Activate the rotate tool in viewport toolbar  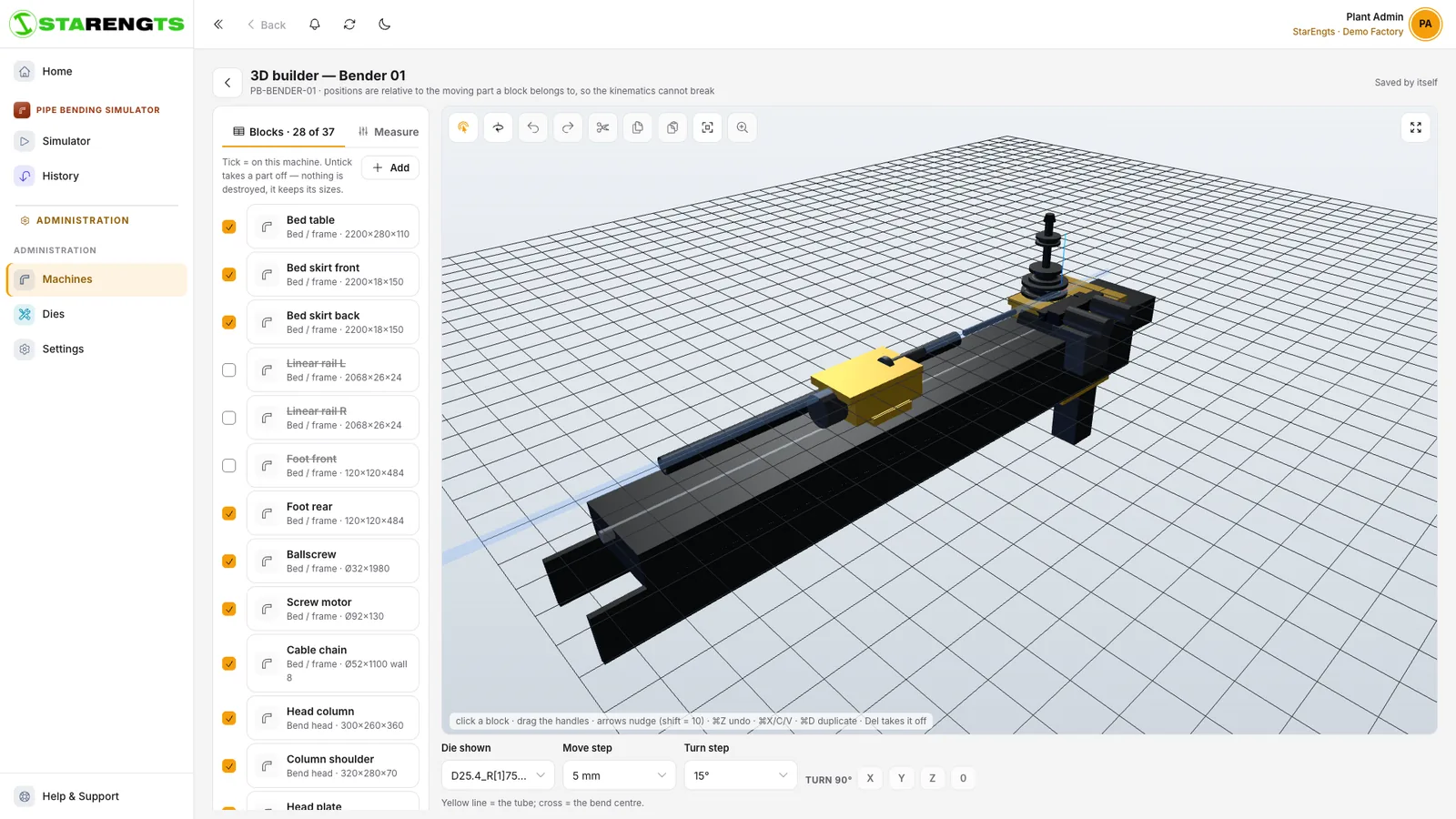(x=498, y=127)
